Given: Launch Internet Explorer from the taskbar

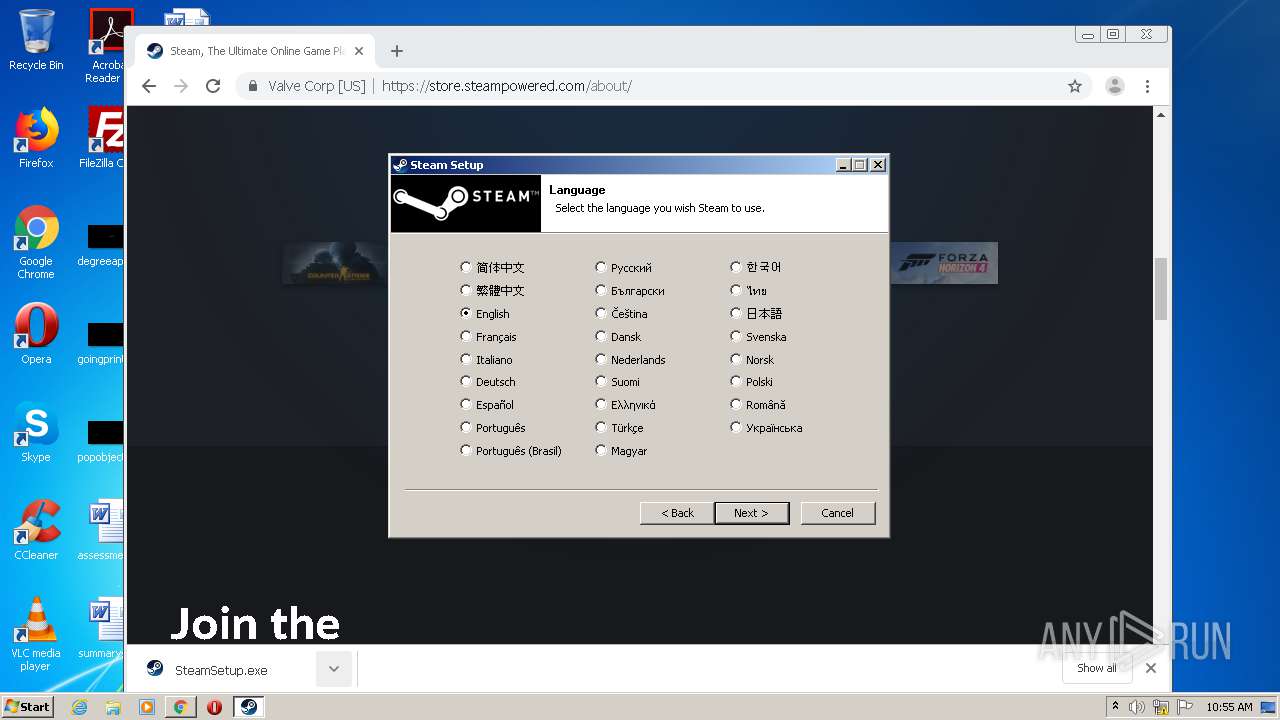Looking at the screenshot, I should (79, 707).
